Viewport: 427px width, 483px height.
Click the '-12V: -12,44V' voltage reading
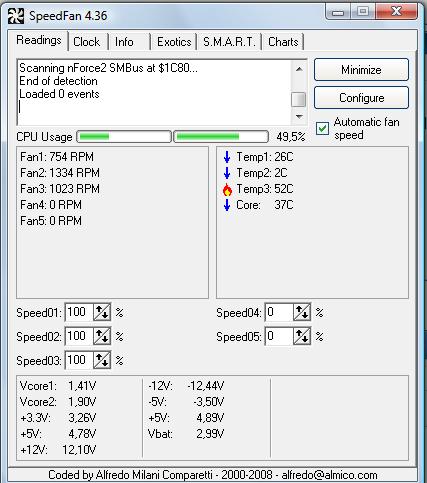[186, 386]
